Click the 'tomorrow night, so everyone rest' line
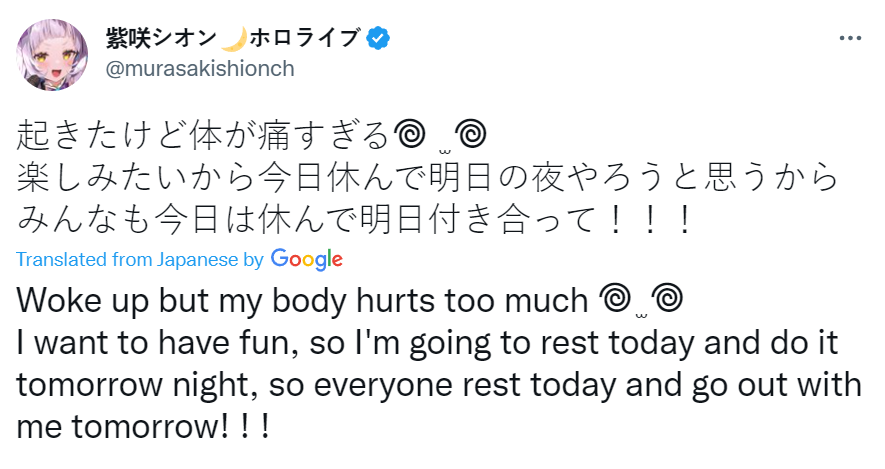The width and height of the screenshot is (885, 469). pos(439,385)
